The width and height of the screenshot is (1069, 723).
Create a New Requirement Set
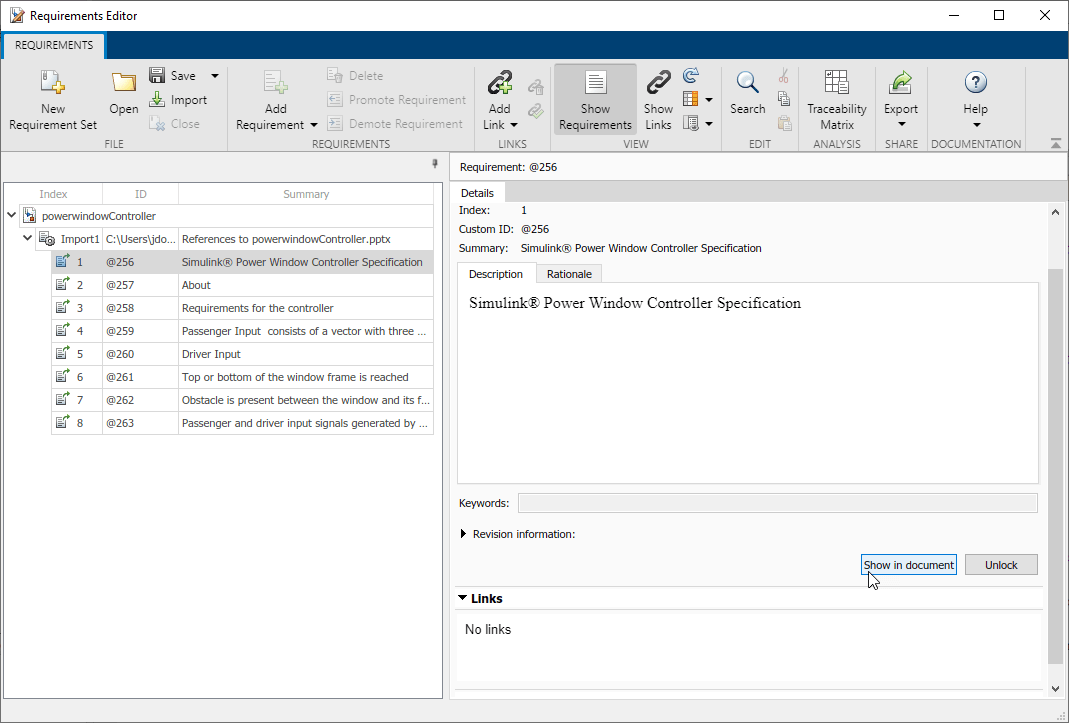[52, 98]
